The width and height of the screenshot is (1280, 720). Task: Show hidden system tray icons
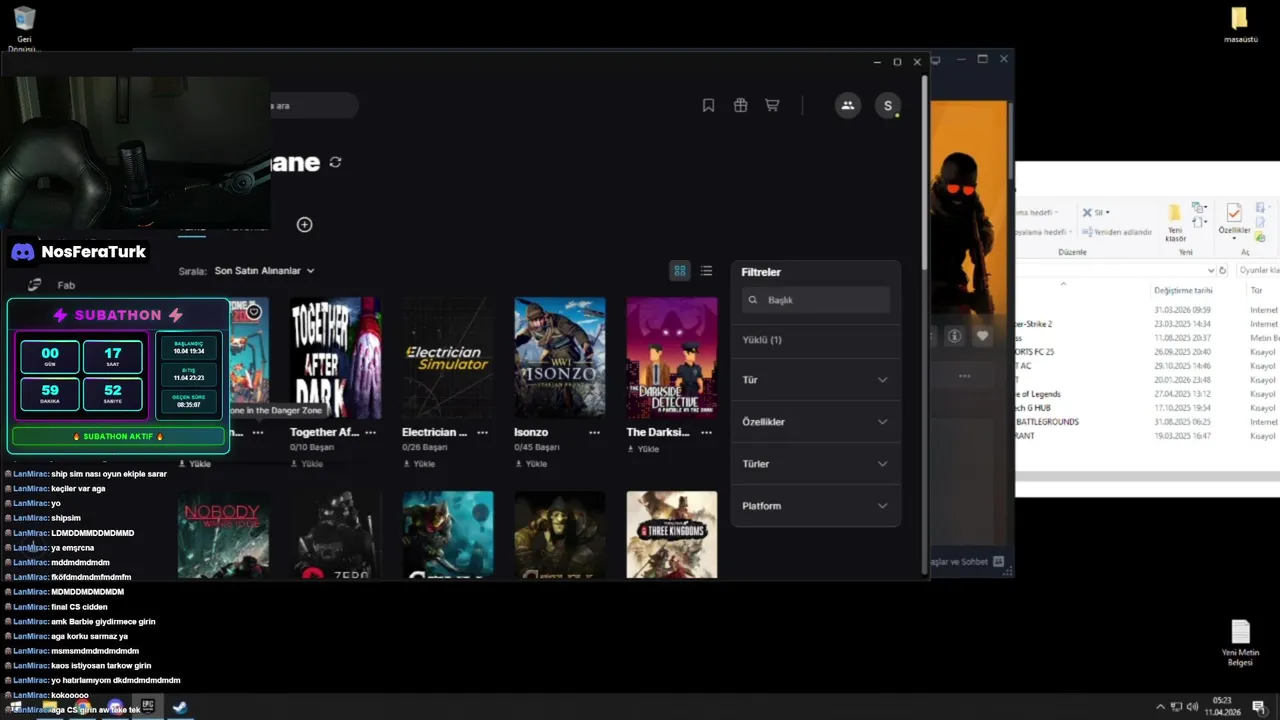coord(1160,707)
